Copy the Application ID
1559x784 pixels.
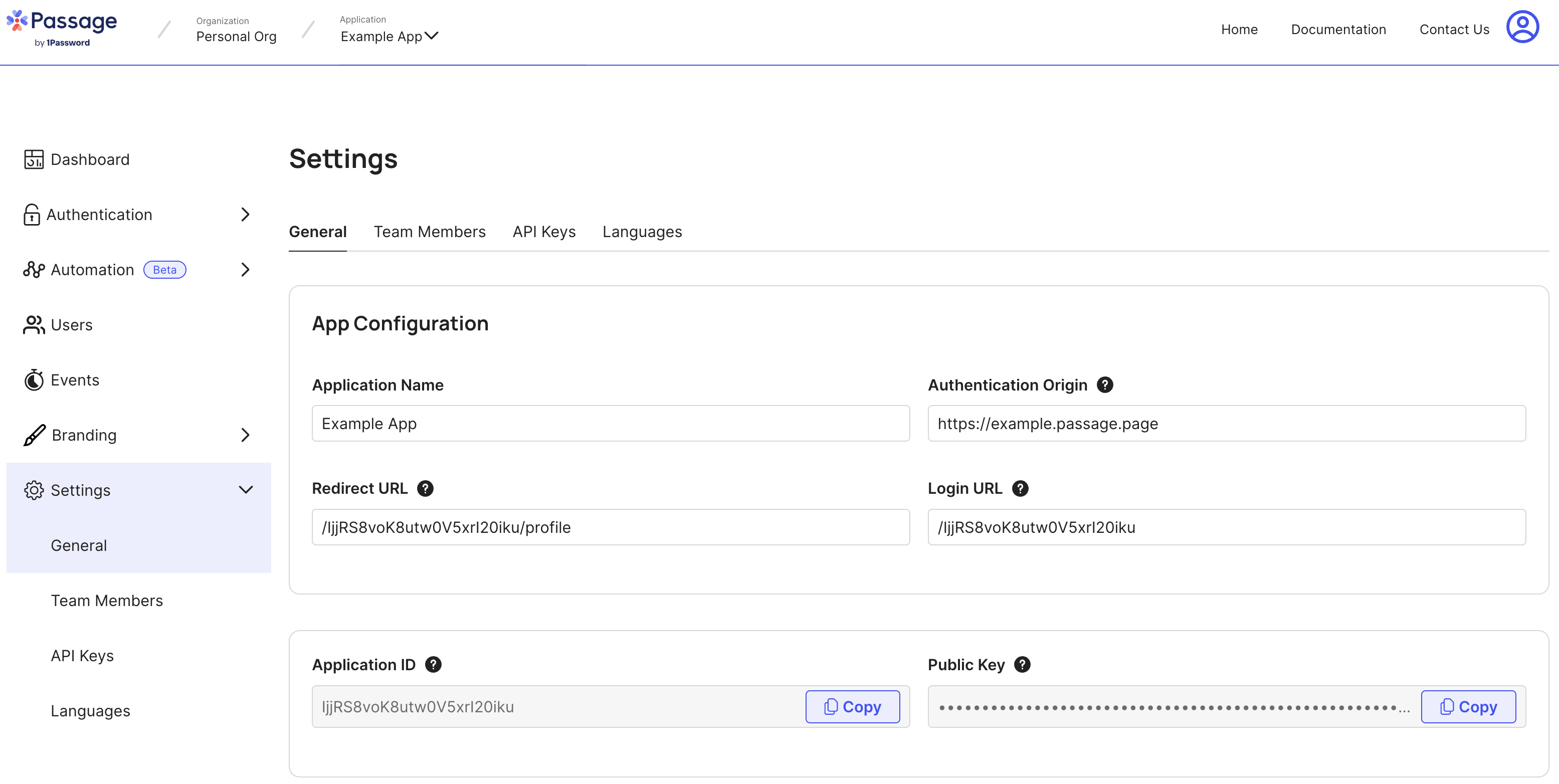[852, 707]
